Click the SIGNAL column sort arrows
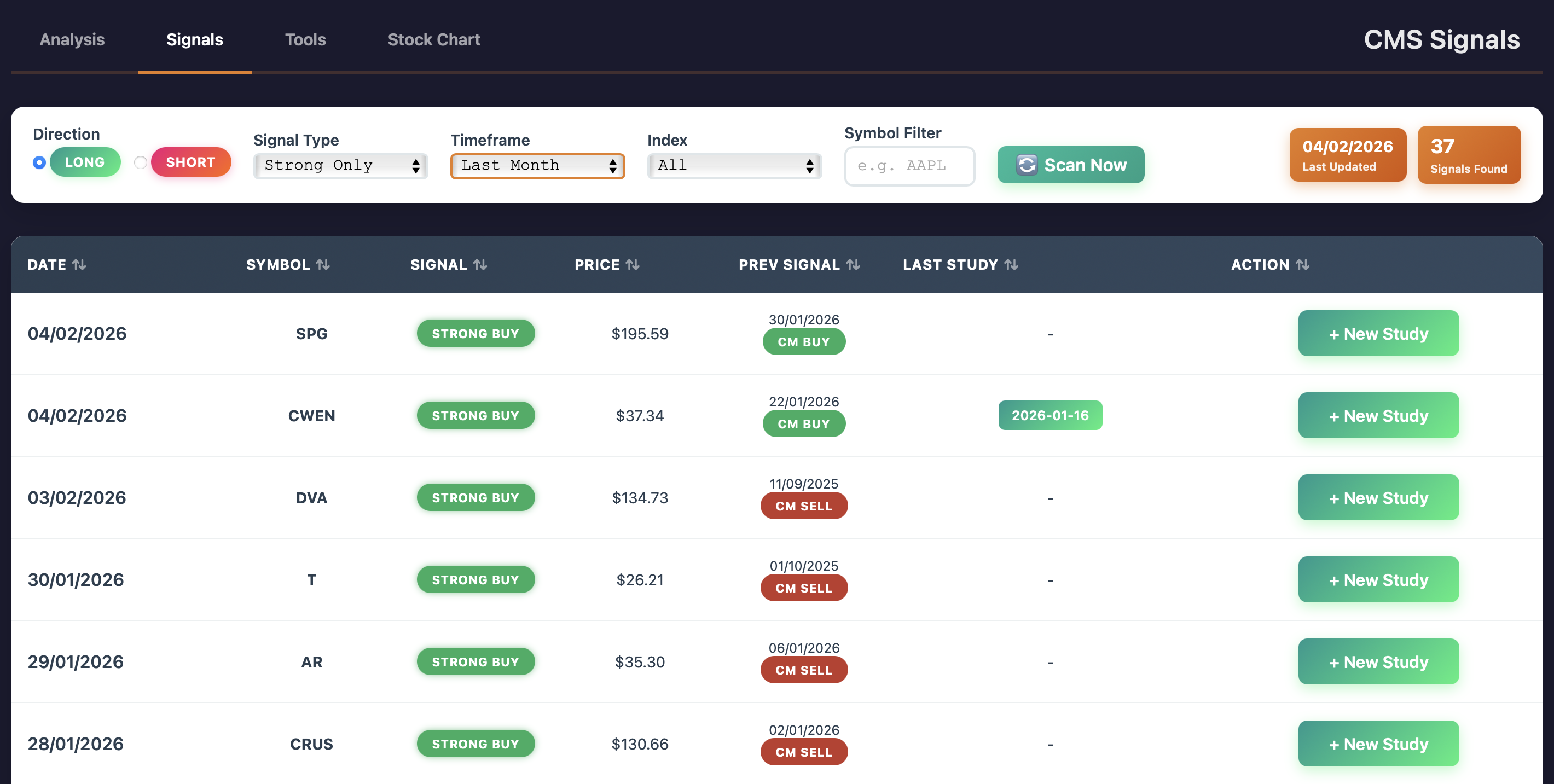The image size is (1554, 784). pyautogui.click(x=480, y=265)
